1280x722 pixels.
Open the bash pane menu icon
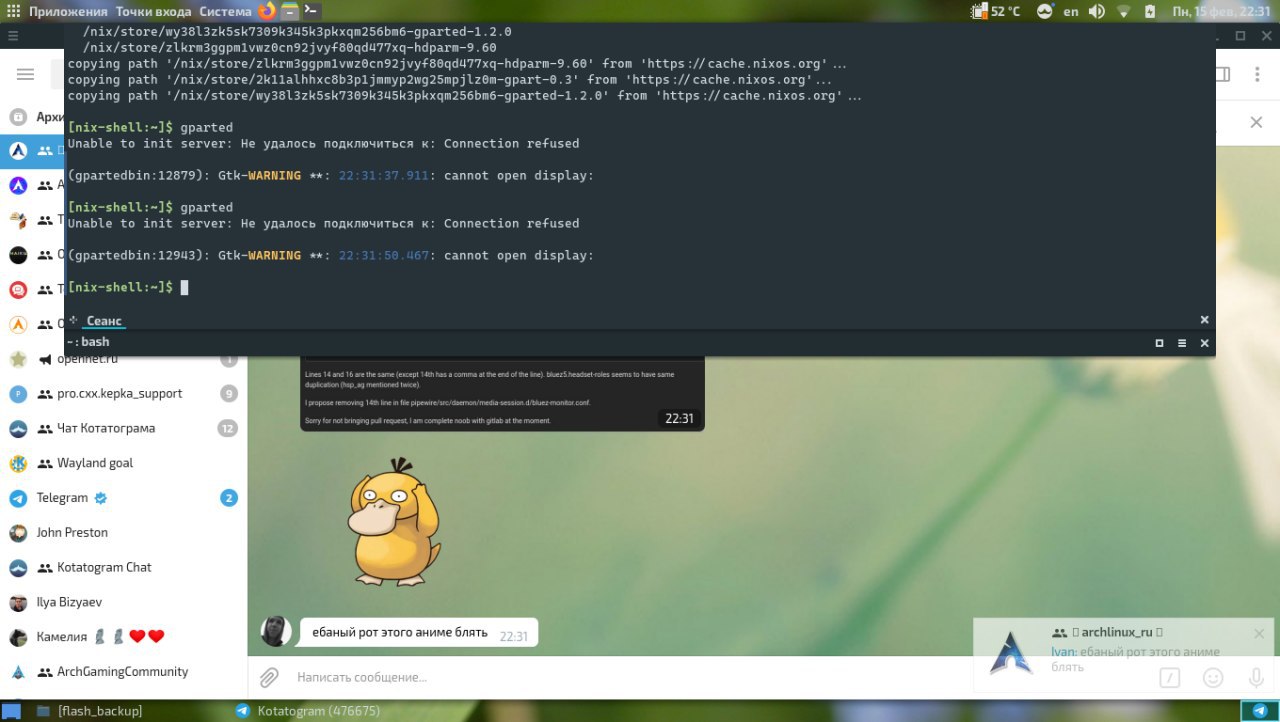tap(1182, 342)
